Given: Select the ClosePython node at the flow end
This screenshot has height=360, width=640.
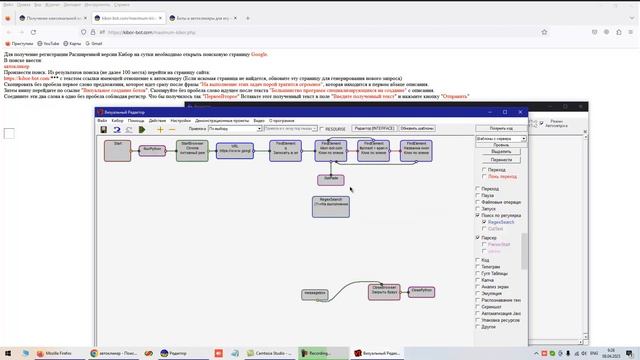Looking at the screenshot, I should tap(421, 292).
